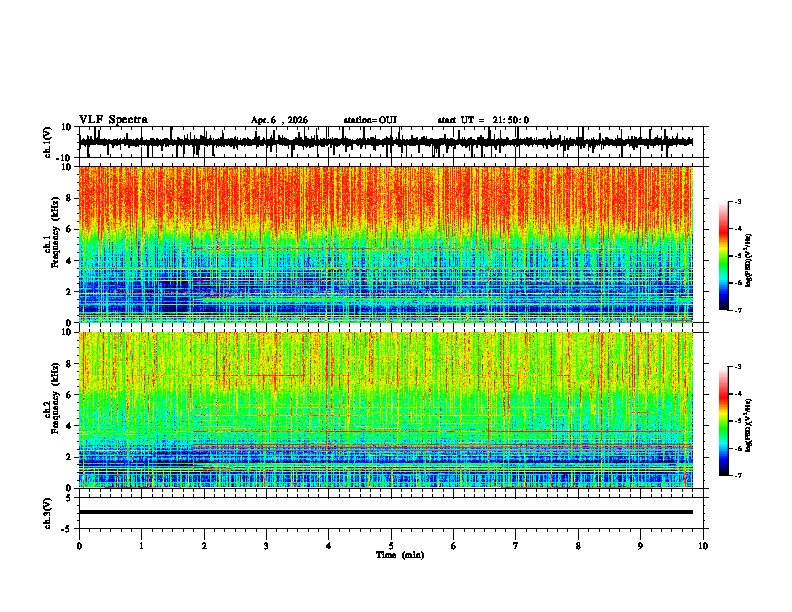Click the "VLF Spectra" title text

coord(113,120)
